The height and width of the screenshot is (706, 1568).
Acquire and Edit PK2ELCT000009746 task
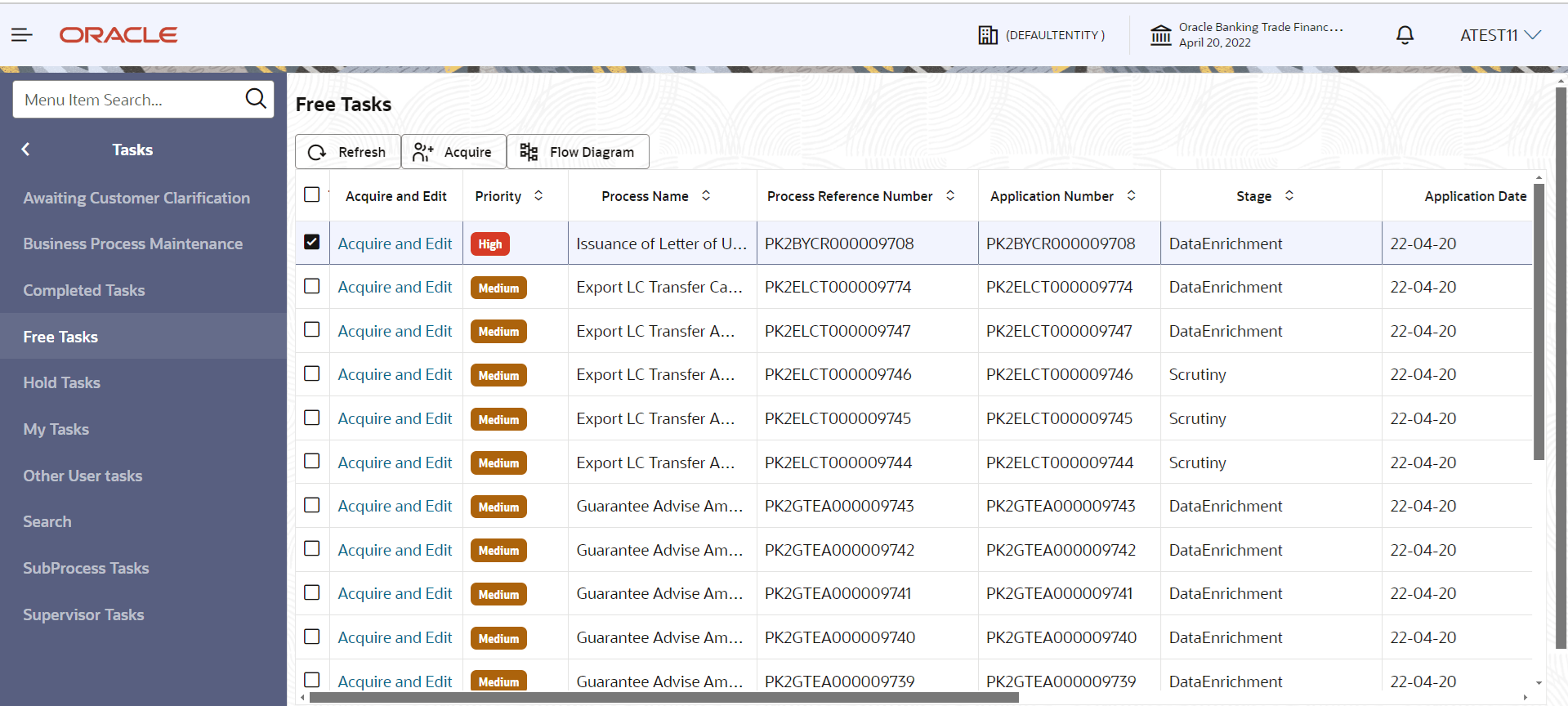pos(395,374)
